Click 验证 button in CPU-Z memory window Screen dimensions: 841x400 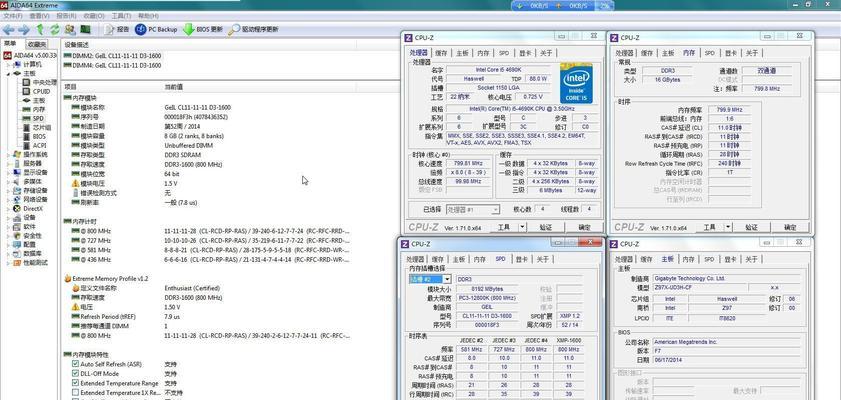pos(751,227)
